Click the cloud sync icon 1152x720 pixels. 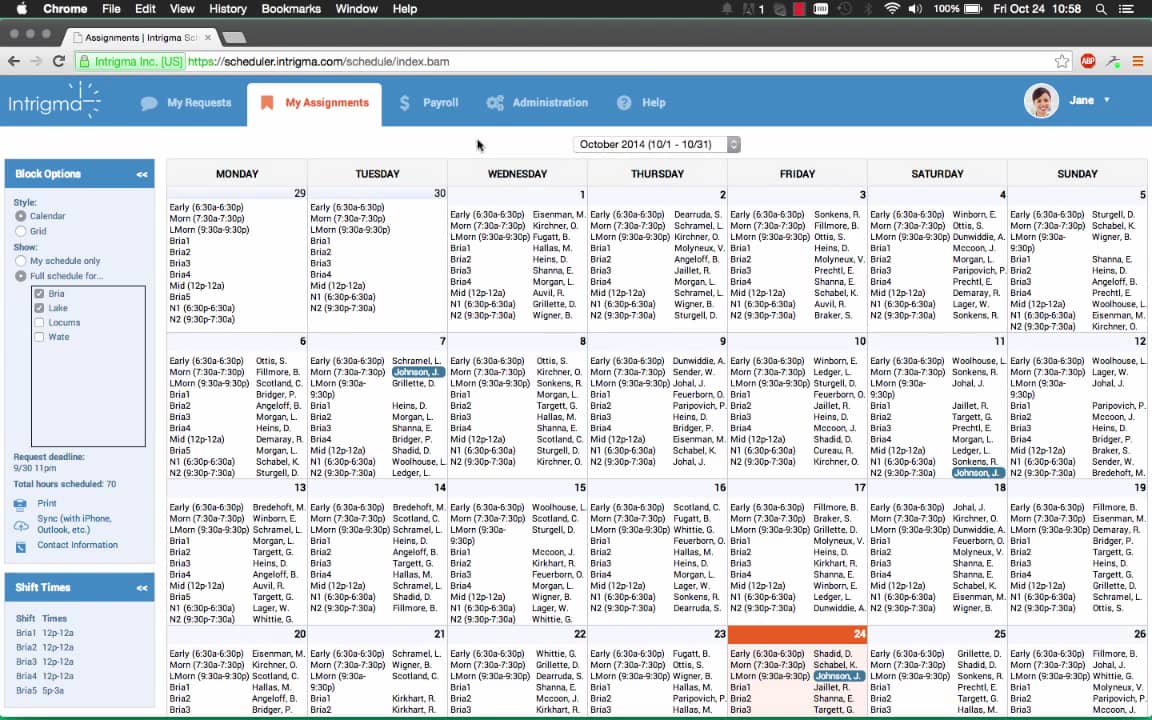(x=21, y=526)
